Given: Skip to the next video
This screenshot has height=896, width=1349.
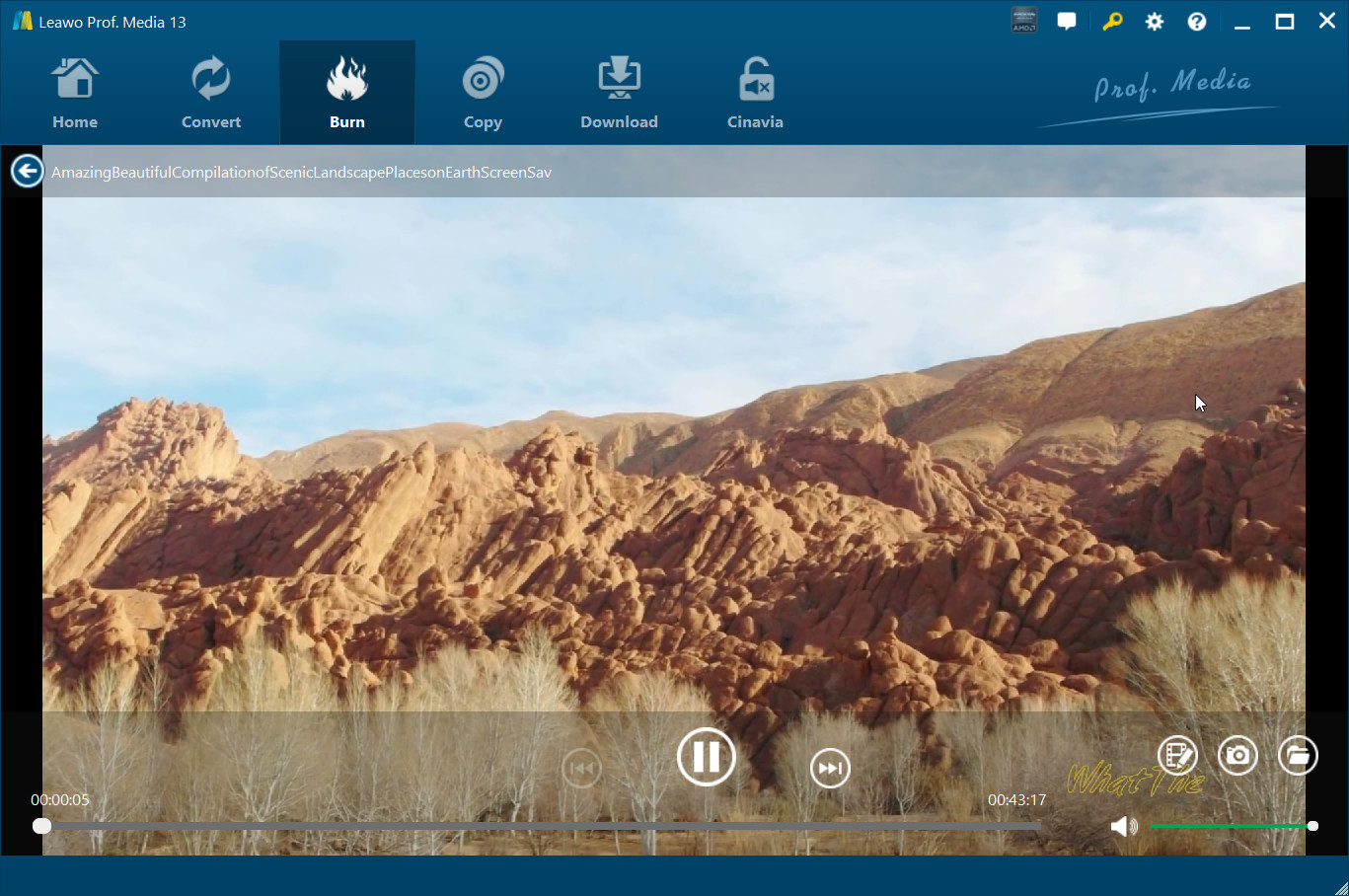Looking at the screenshot, I should pyautogui.click(x=830, y=768).
